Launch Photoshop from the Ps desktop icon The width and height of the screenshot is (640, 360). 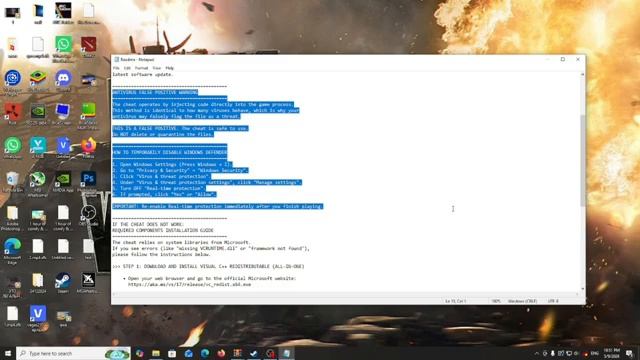click(88, 182)
